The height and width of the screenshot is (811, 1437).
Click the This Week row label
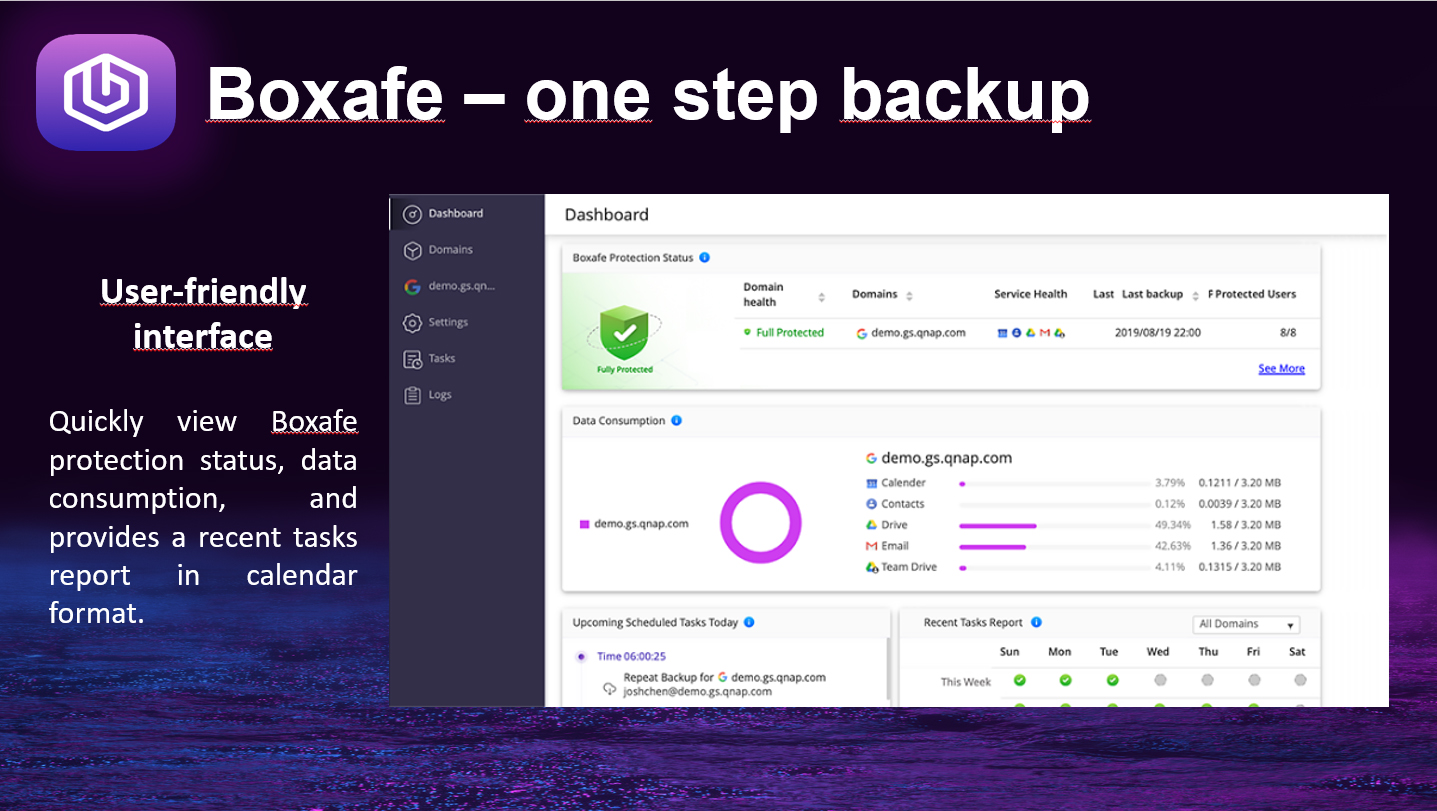coord(966,682)
